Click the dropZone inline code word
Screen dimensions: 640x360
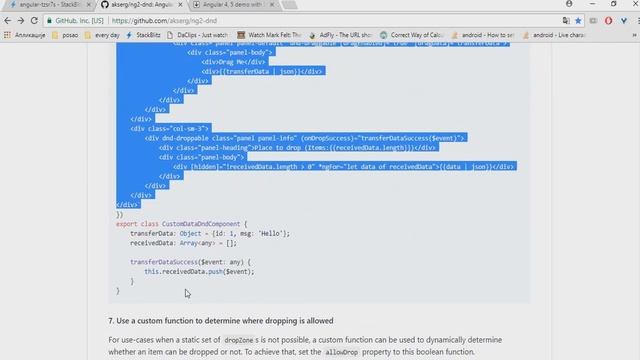(x=239, y=340)
